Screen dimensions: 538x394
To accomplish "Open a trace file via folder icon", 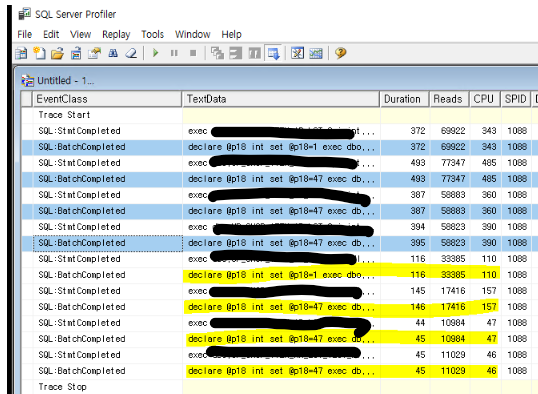I will 58,53.
